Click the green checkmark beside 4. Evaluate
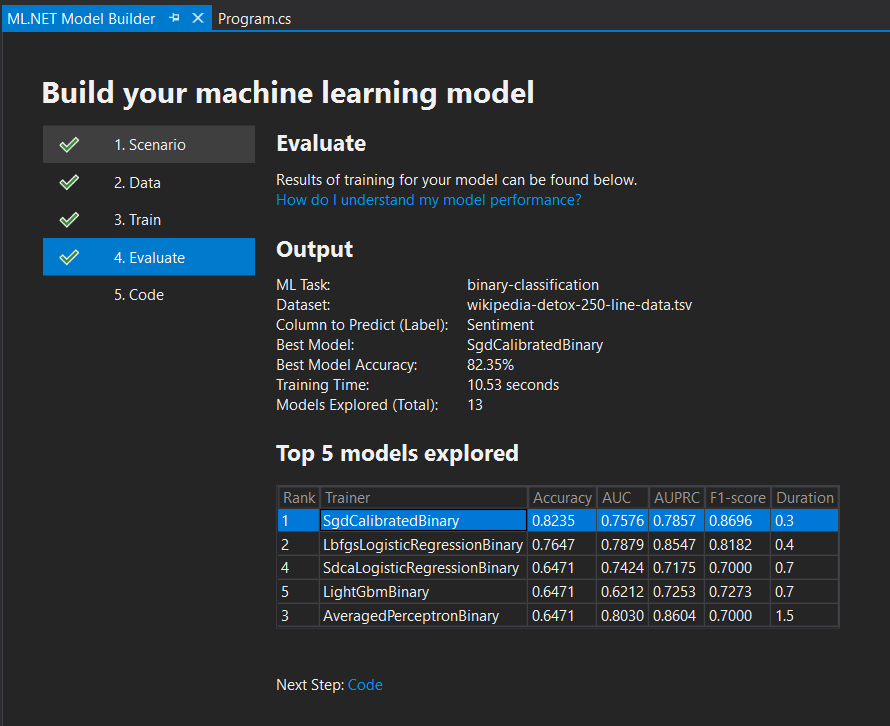The width and height of the screenshot is (890, 726). point(69,256)
